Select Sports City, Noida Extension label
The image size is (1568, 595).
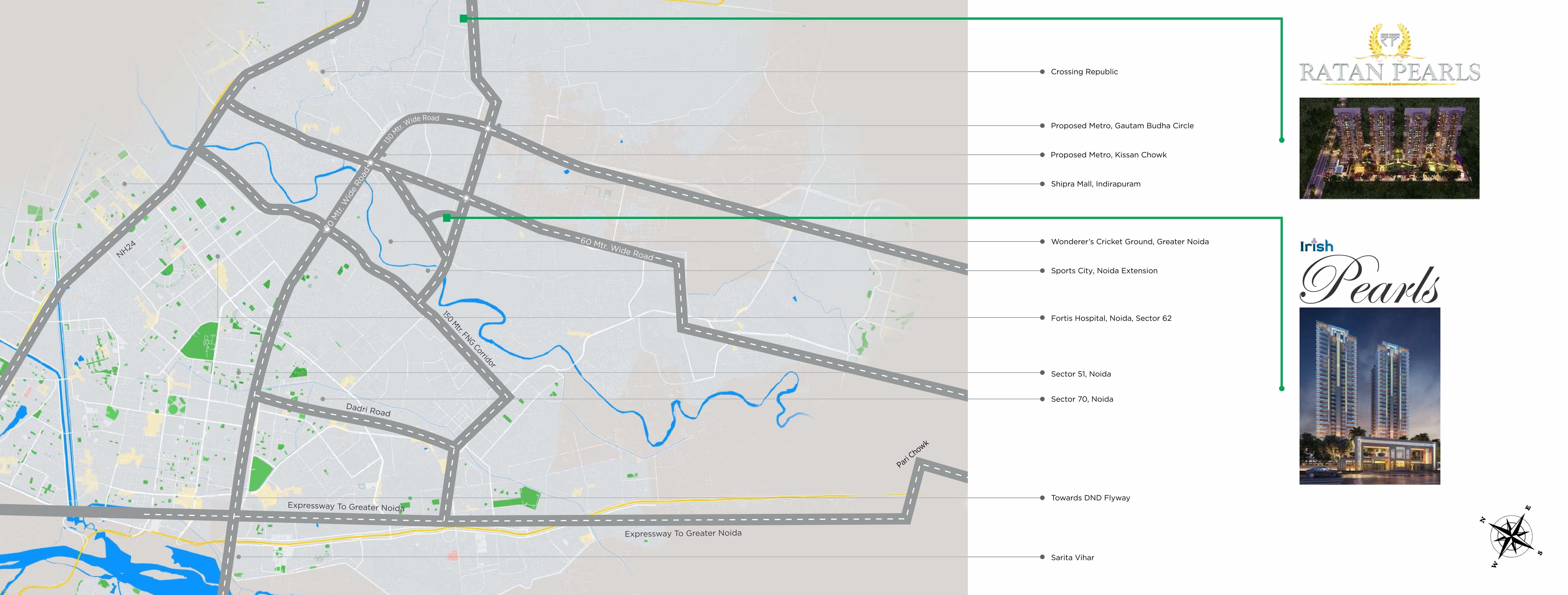[1104, 271]
